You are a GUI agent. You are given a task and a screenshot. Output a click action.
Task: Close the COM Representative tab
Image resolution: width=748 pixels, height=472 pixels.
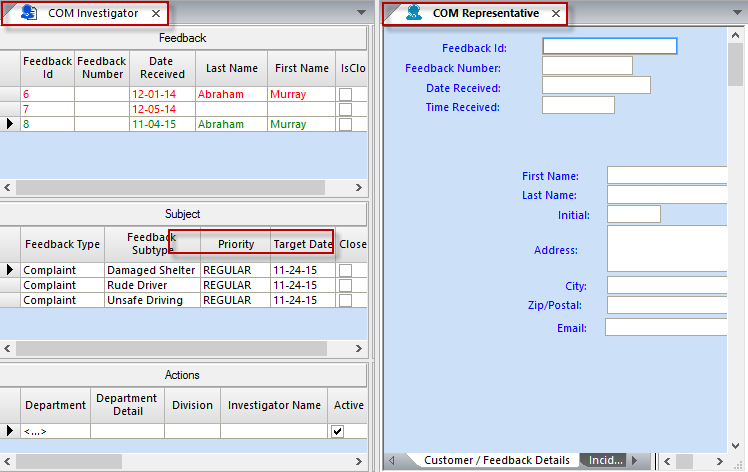(x=556, y=13)
